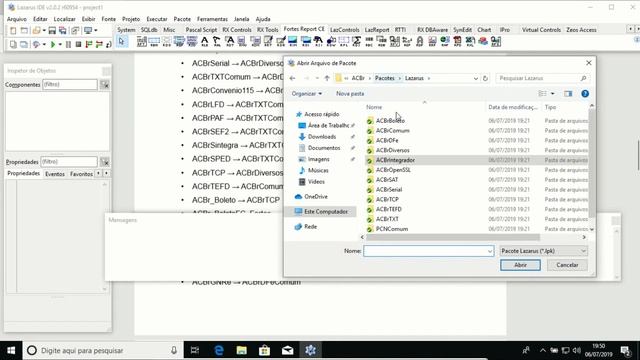This screenshot has width=640, height=360.
Task: Open Microsoft Edge from taskbar
Action: coord(219,350)
